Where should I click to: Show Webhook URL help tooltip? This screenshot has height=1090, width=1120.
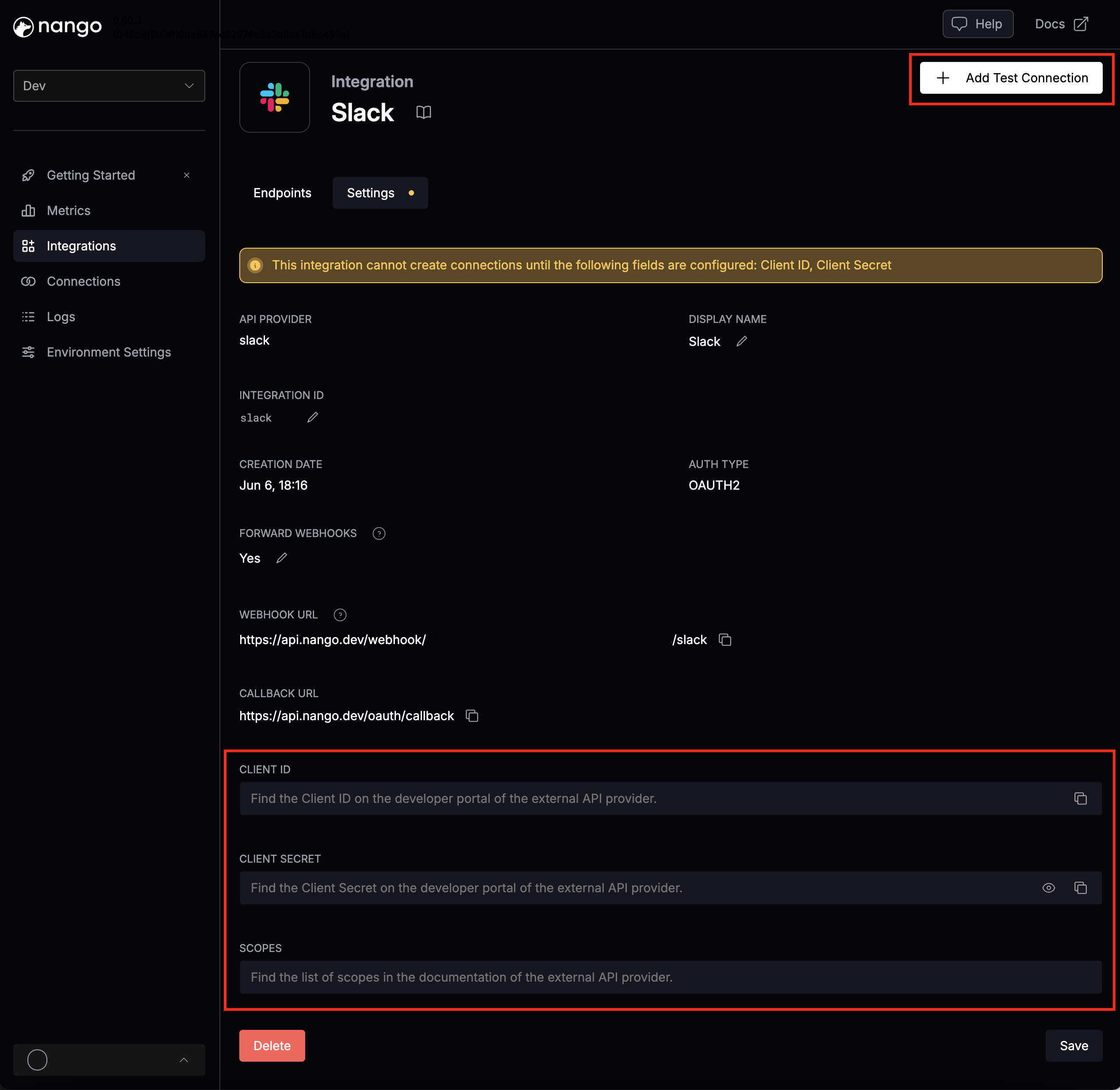(340, 615)
